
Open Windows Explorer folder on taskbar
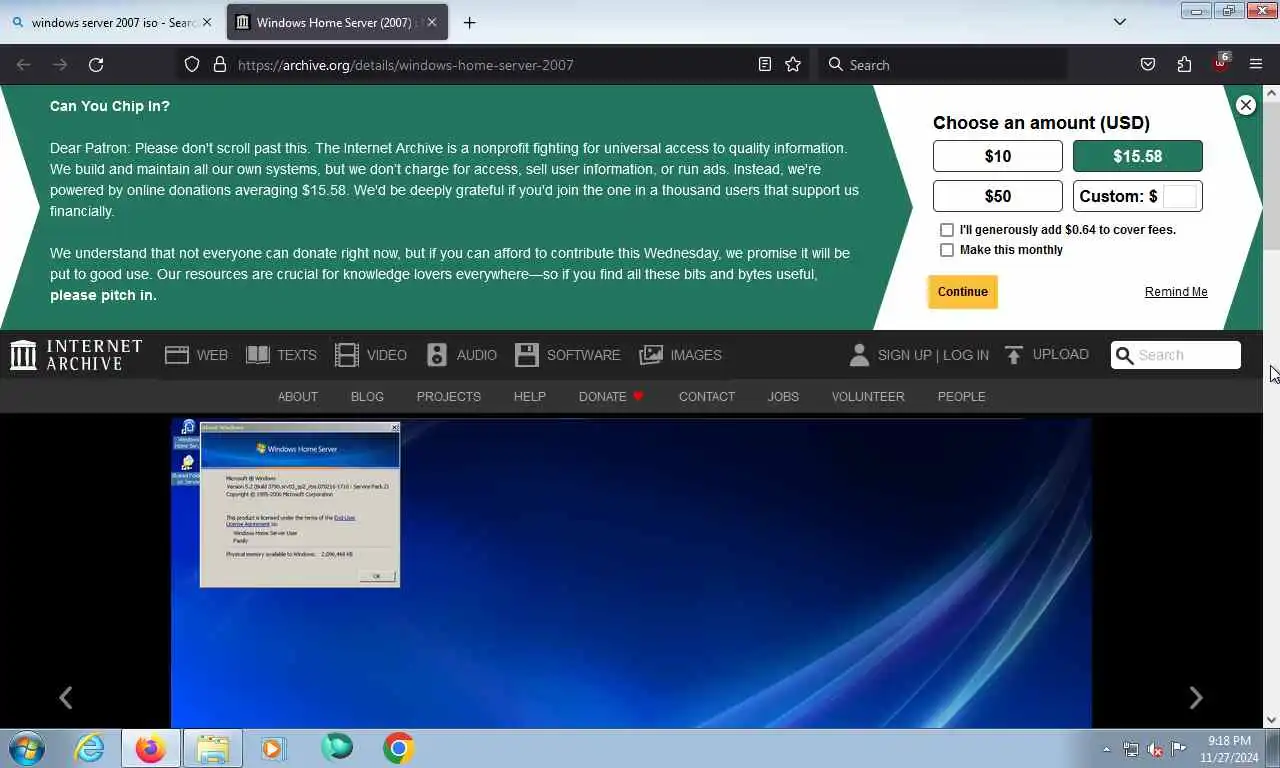coord(213,748)
